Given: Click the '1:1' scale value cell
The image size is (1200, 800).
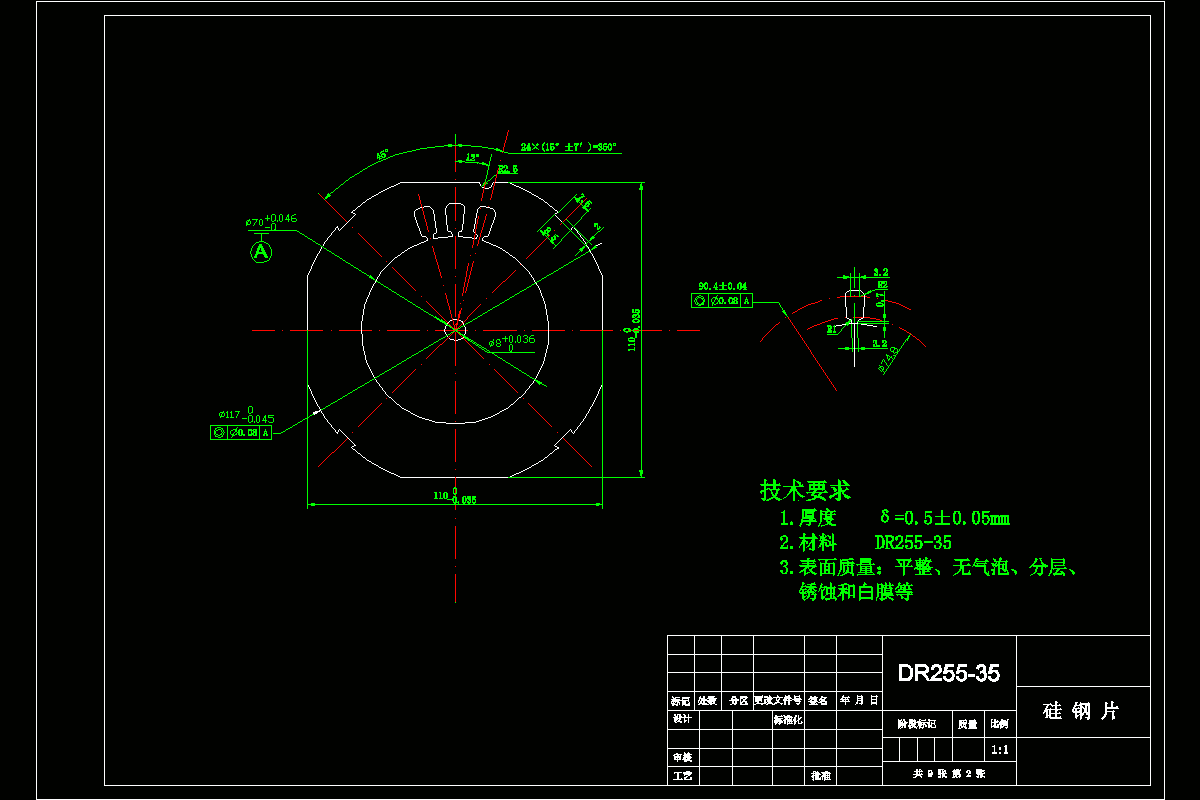Looking at the screenshot, I should pos(999,749).
